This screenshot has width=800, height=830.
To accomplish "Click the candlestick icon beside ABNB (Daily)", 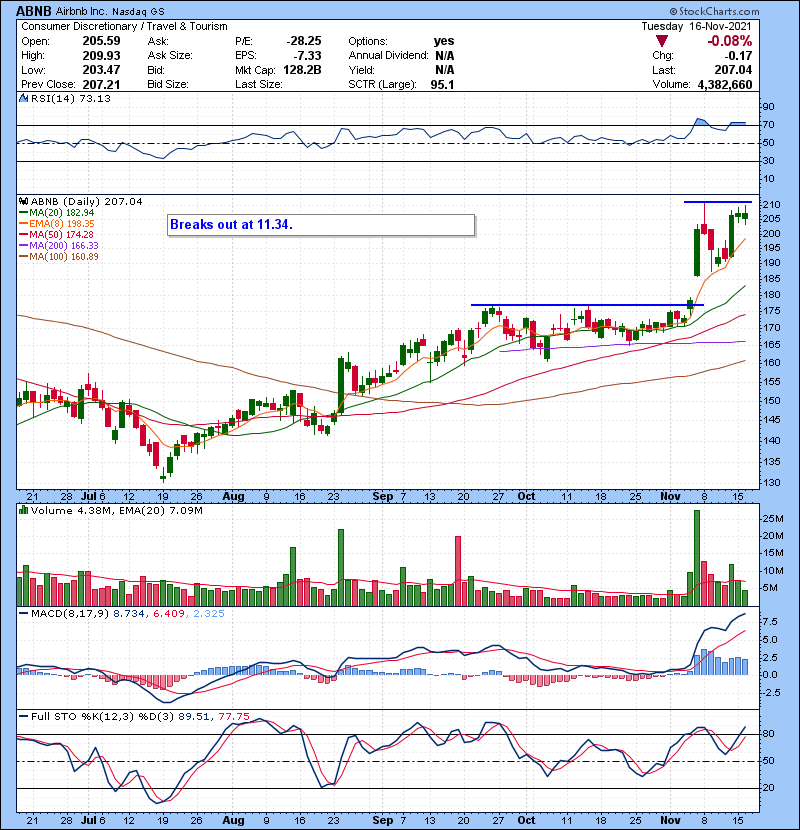I will pos(23,201).
